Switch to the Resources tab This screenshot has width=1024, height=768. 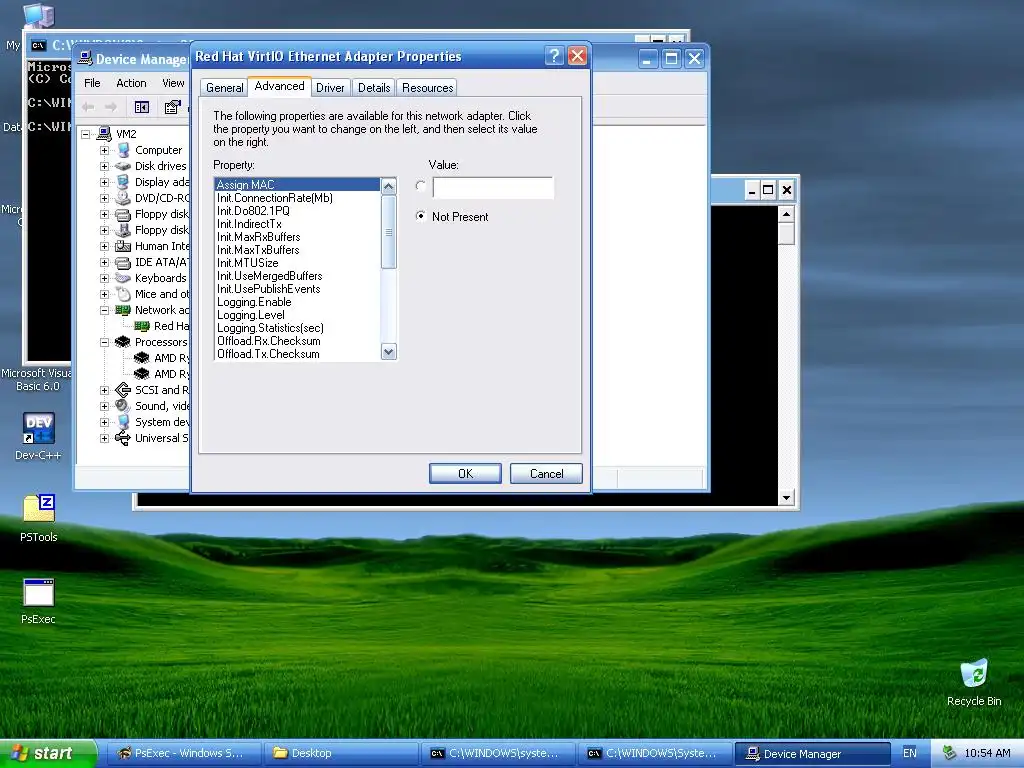427,88
